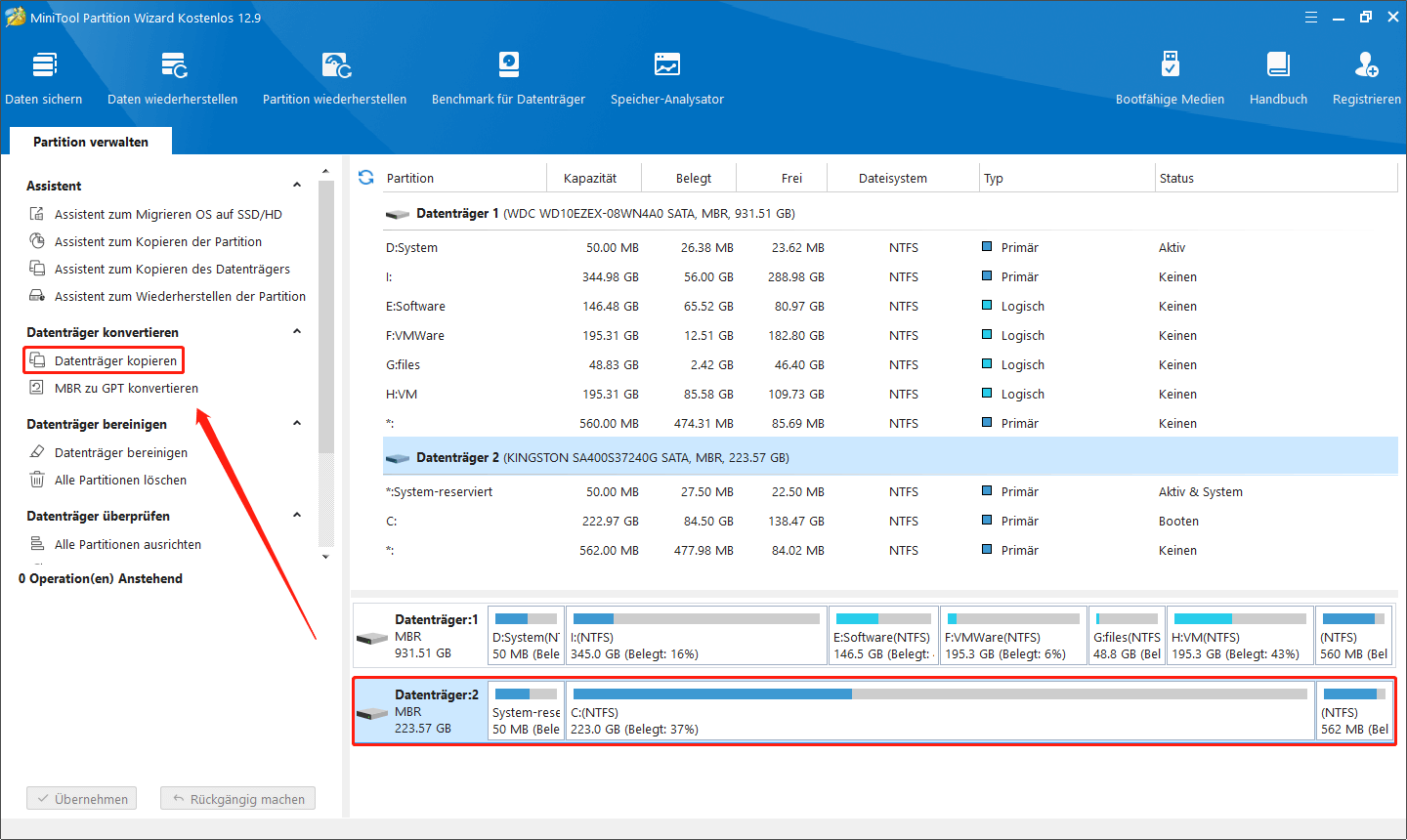1407x840 pixels.
Task: Click the trash icon for Alle Partitionen löschen
Action: [37, 480]
